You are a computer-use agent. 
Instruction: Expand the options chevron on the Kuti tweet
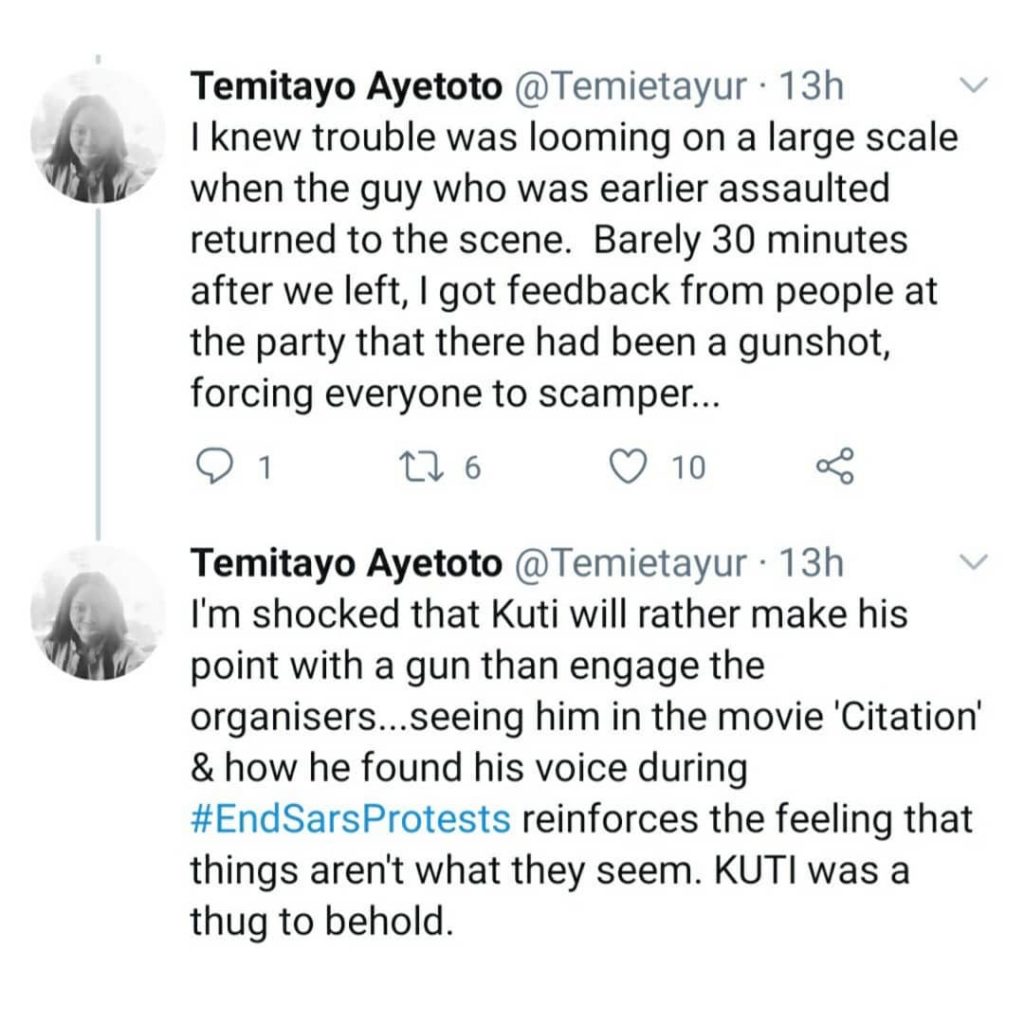(x=973, y=563)
